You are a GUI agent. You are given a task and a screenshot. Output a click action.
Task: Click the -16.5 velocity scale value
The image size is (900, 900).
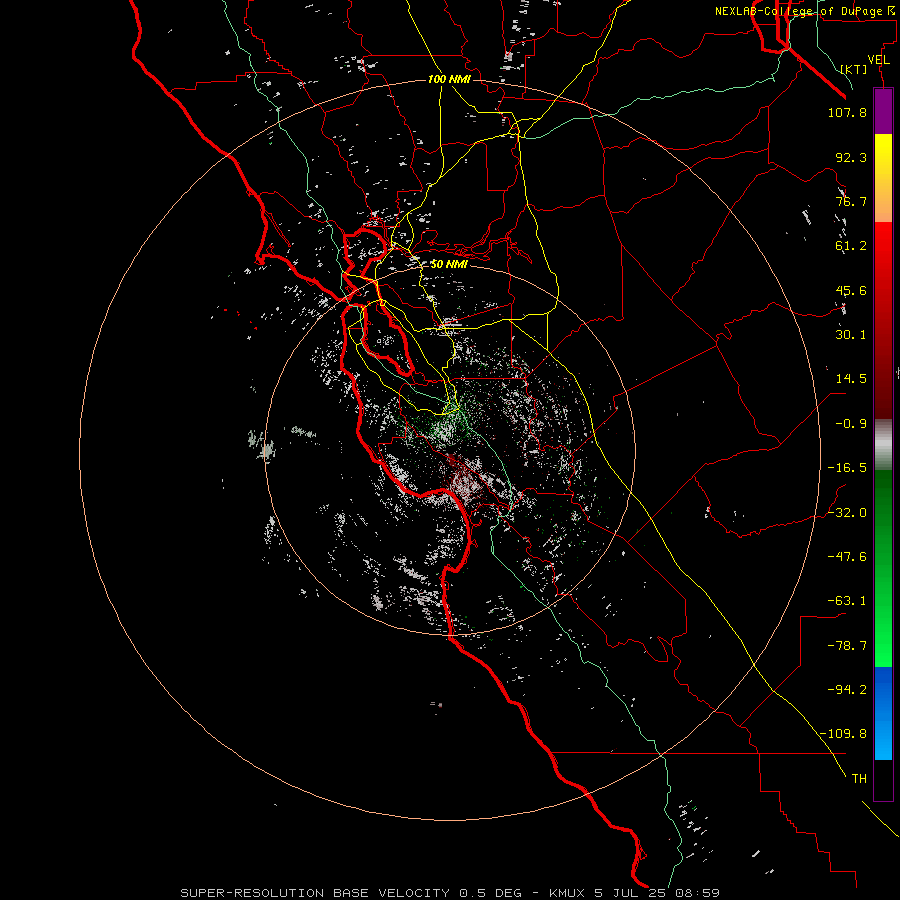click(x=847, y=468)
